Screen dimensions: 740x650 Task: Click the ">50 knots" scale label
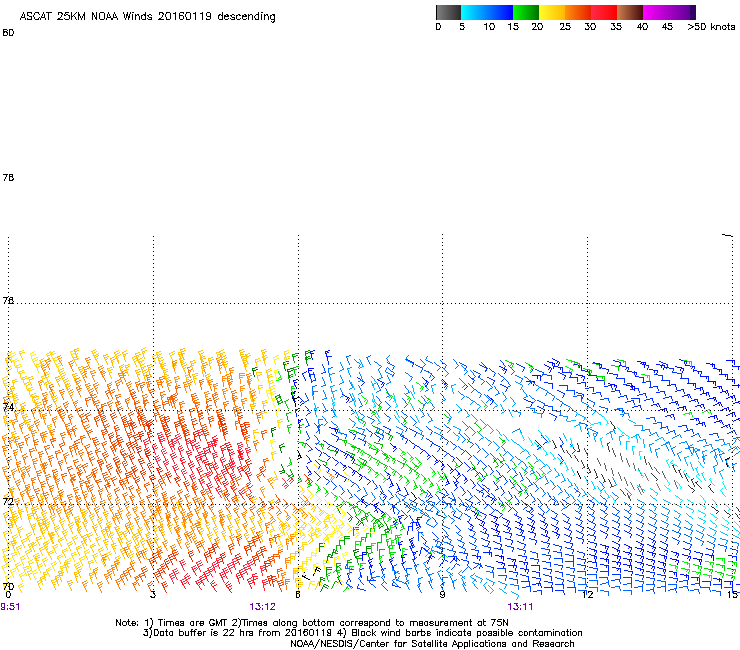coord(711,27)
